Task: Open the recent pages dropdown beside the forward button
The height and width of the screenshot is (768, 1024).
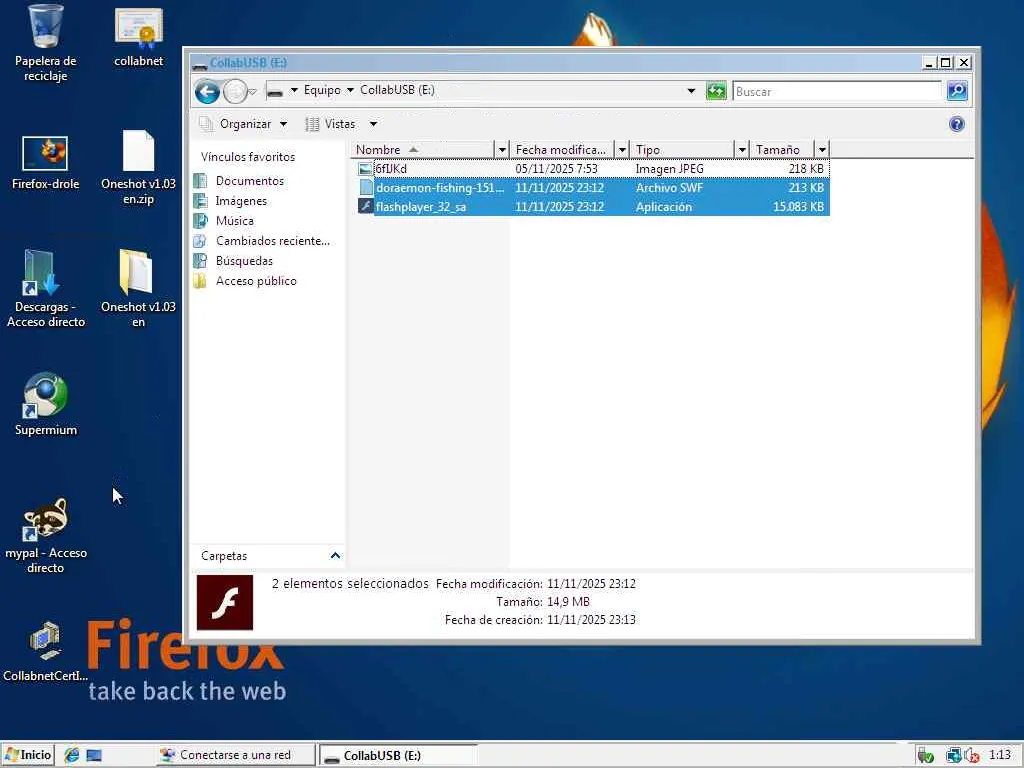Action: [x=253, y=91]
